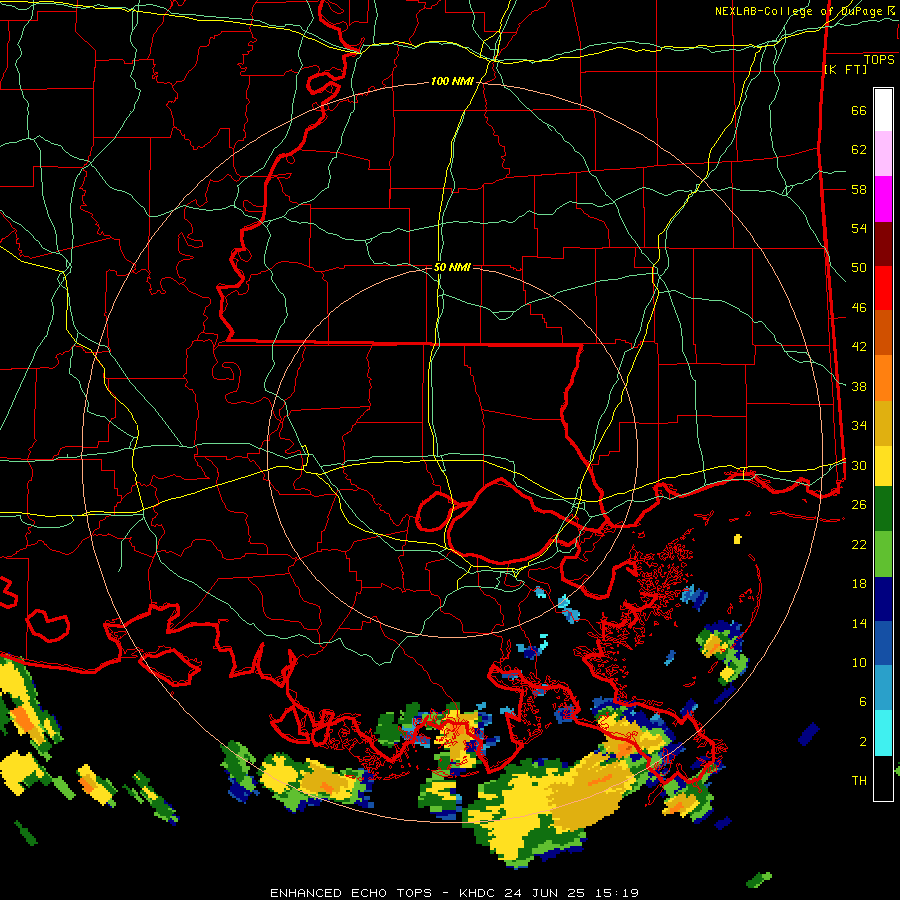Click the '42' legend value
900x900 pixels.
[859, 347]
